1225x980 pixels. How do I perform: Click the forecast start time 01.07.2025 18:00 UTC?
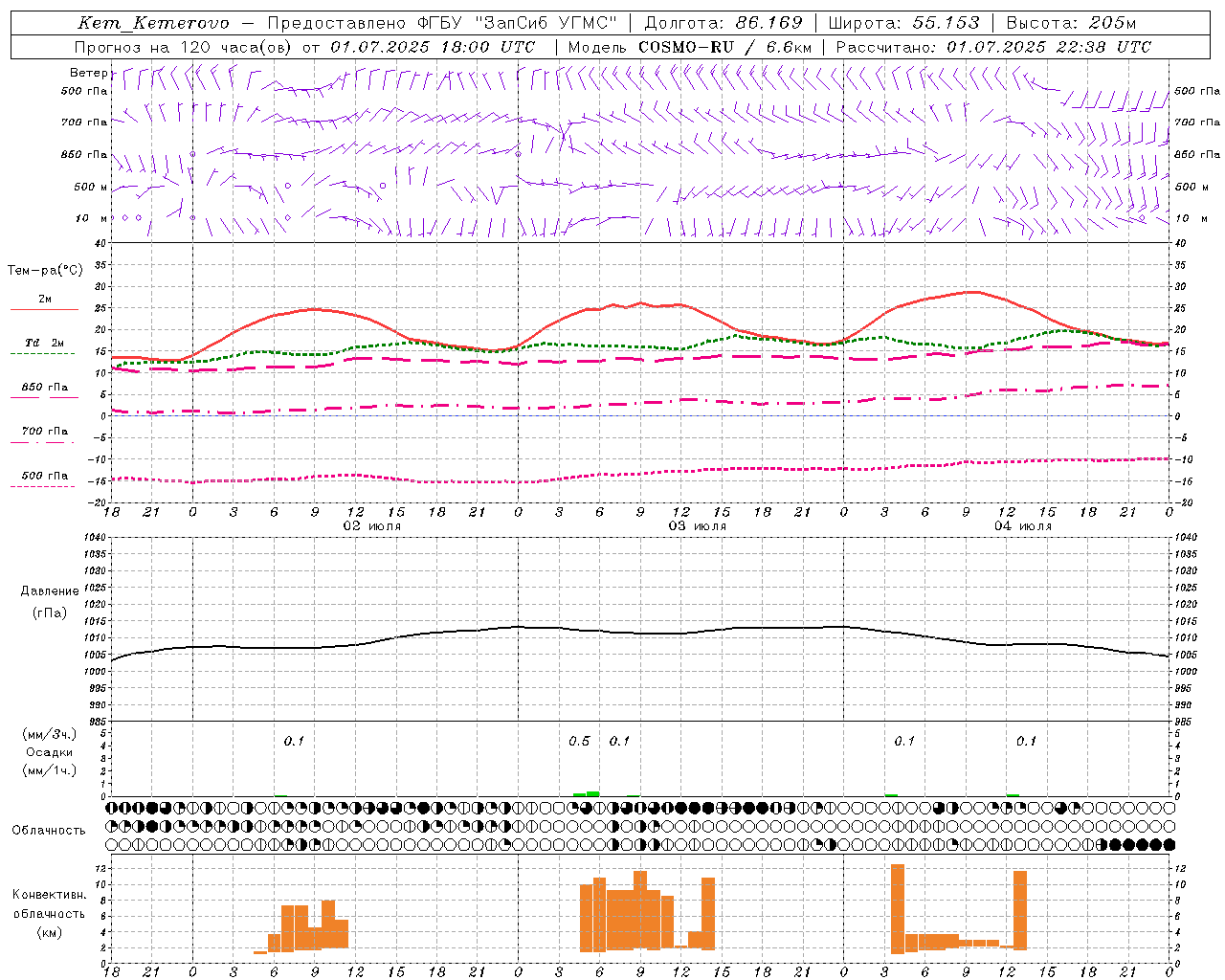tap(433, 47)
